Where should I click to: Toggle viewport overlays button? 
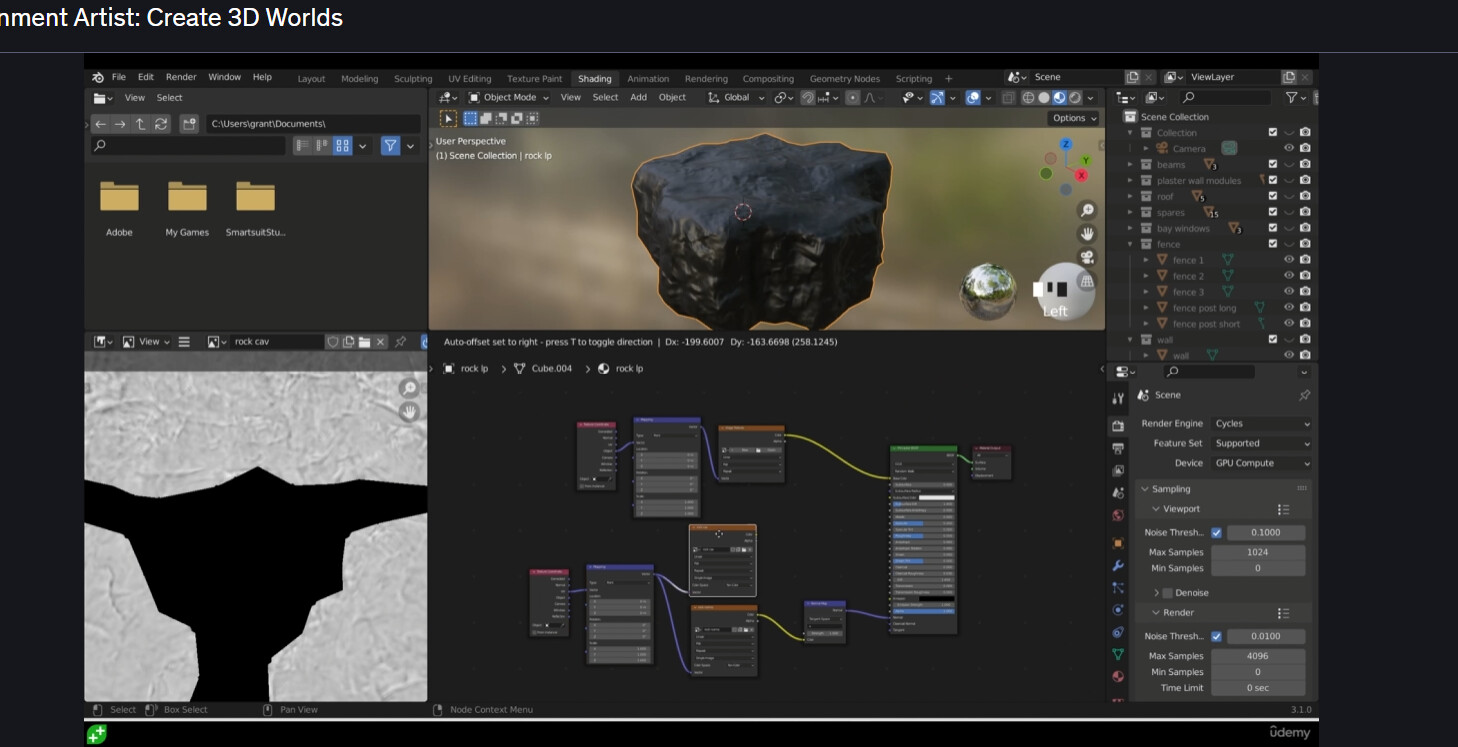tap(973, 97)
